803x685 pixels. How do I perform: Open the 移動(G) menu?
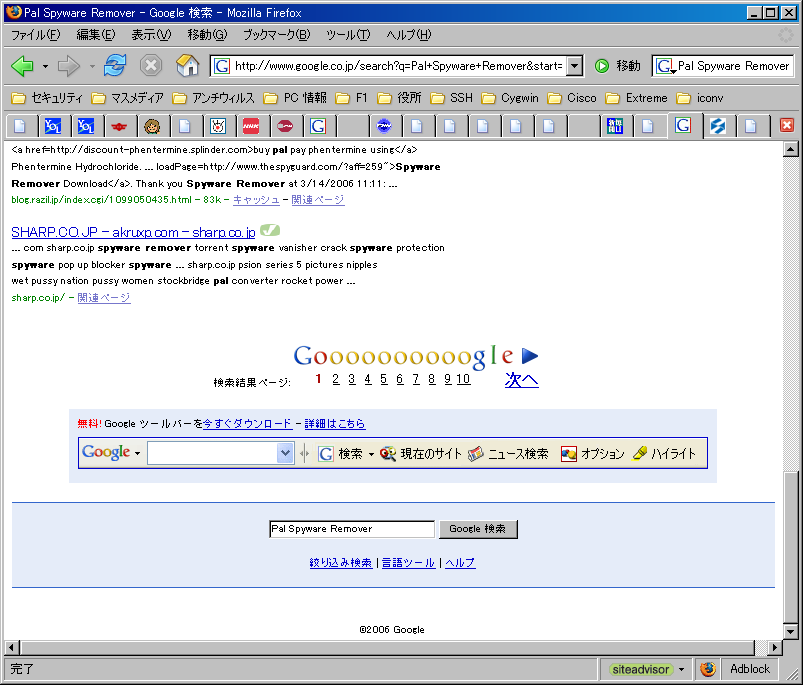click(x=207, y=35)
